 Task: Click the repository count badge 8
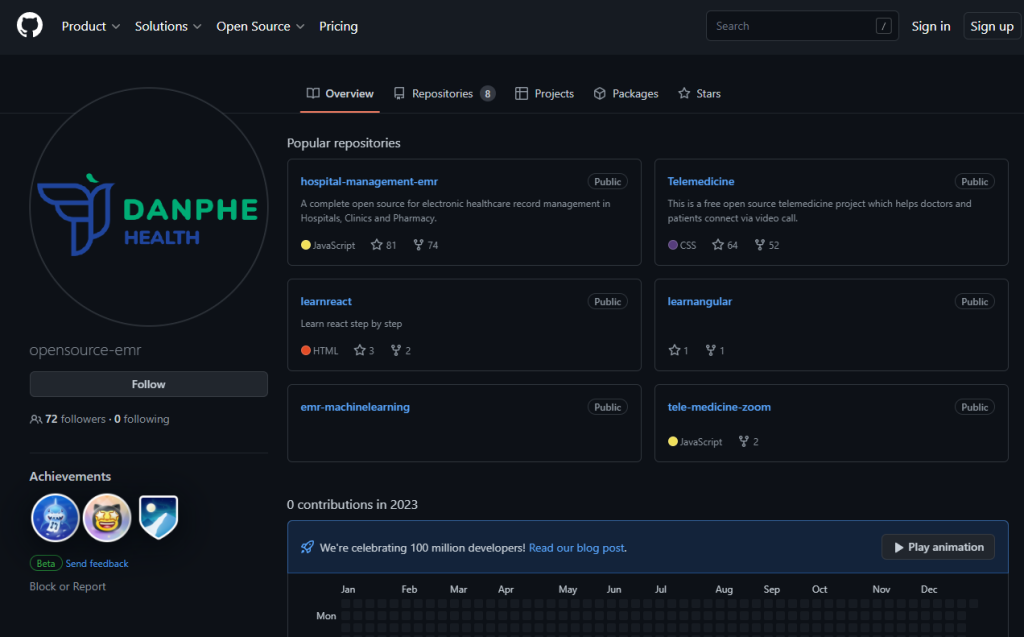[x=487, y=93]
